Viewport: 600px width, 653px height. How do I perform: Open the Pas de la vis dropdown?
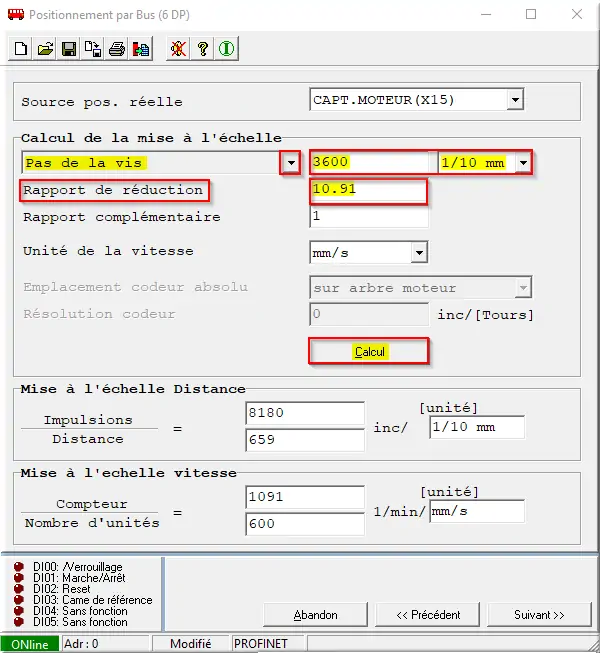pyautogui.click(x=290, y=163)
